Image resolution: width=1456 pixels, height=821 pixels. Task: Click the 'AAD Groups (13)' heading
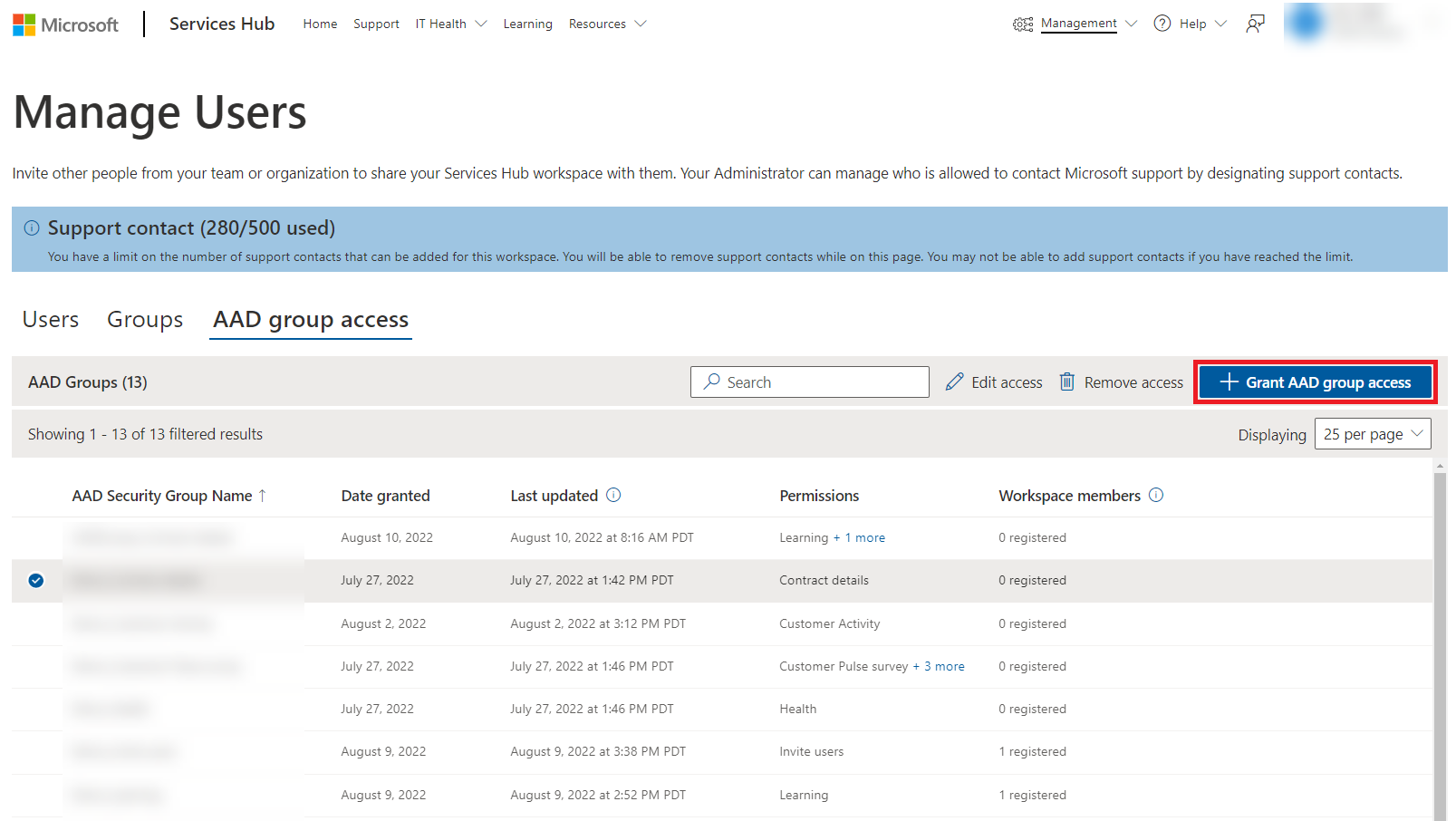pos(88,382)
